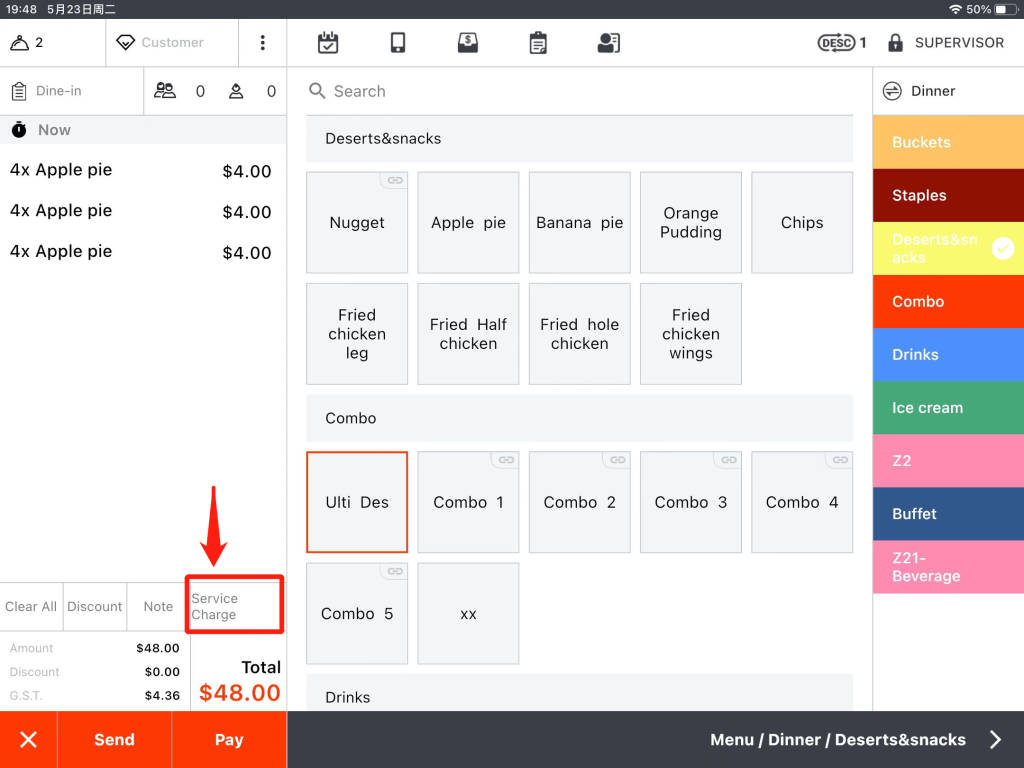Open the Ice cream category tab

947,408
